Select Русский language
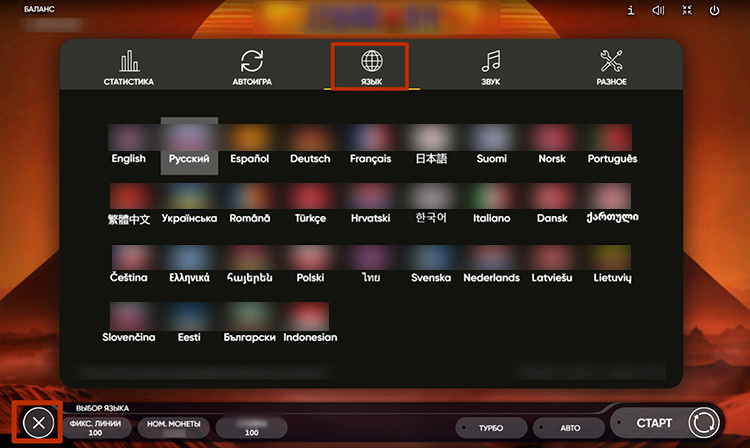 coord(189,146)
